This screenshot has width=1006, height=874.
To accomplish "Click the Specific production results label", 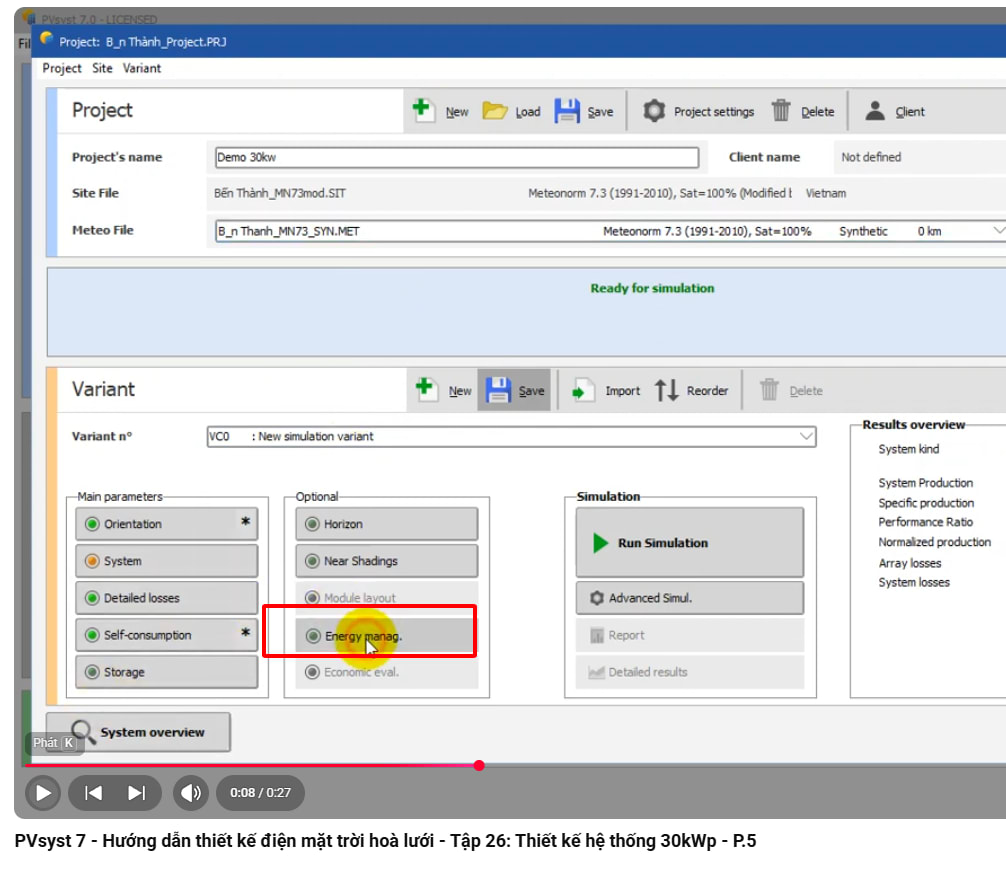I will click(x=926, y=503).
